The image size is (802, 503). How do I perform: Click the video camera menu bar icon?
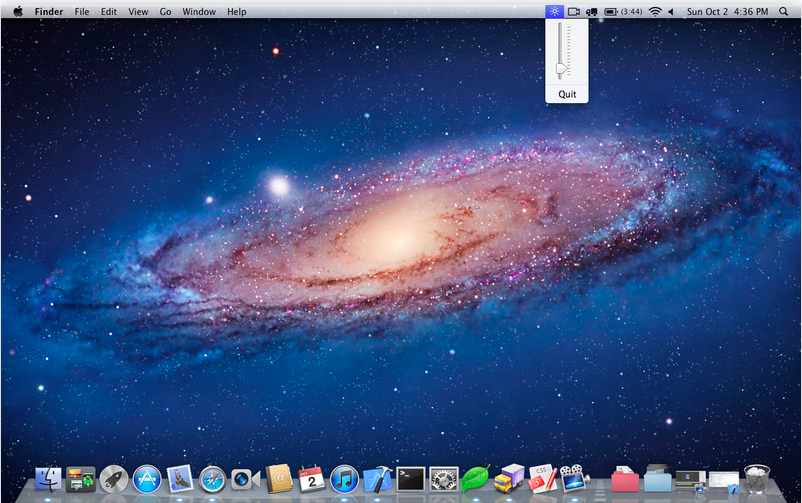point(574,11)
